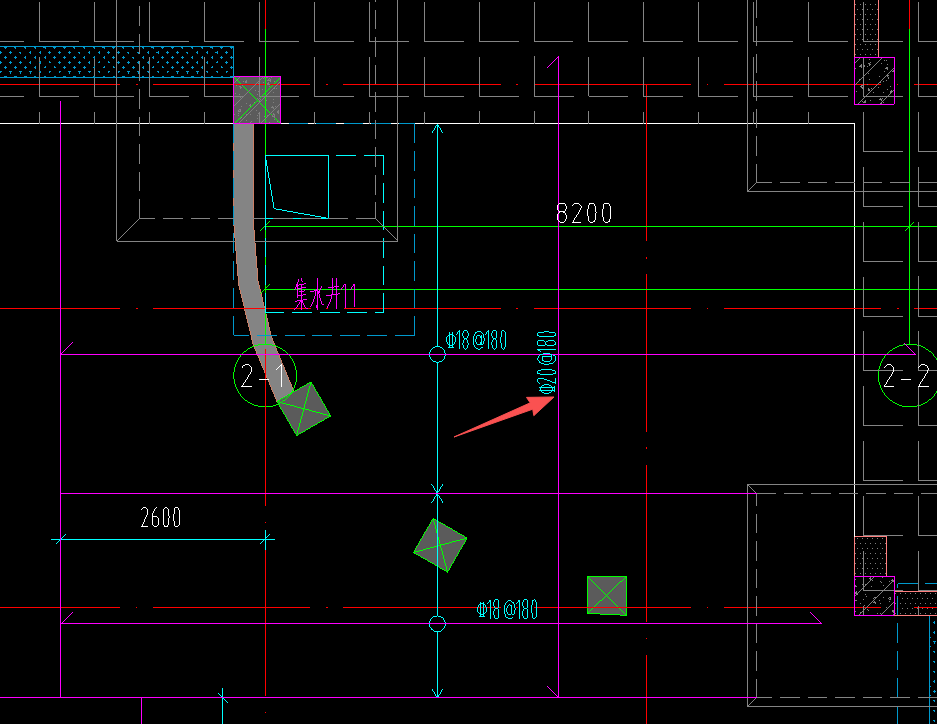The height and width of the screenshot is (724, 937).
Task: Select the upper Φ18@180 rebar label
Action: pos(476,340)
